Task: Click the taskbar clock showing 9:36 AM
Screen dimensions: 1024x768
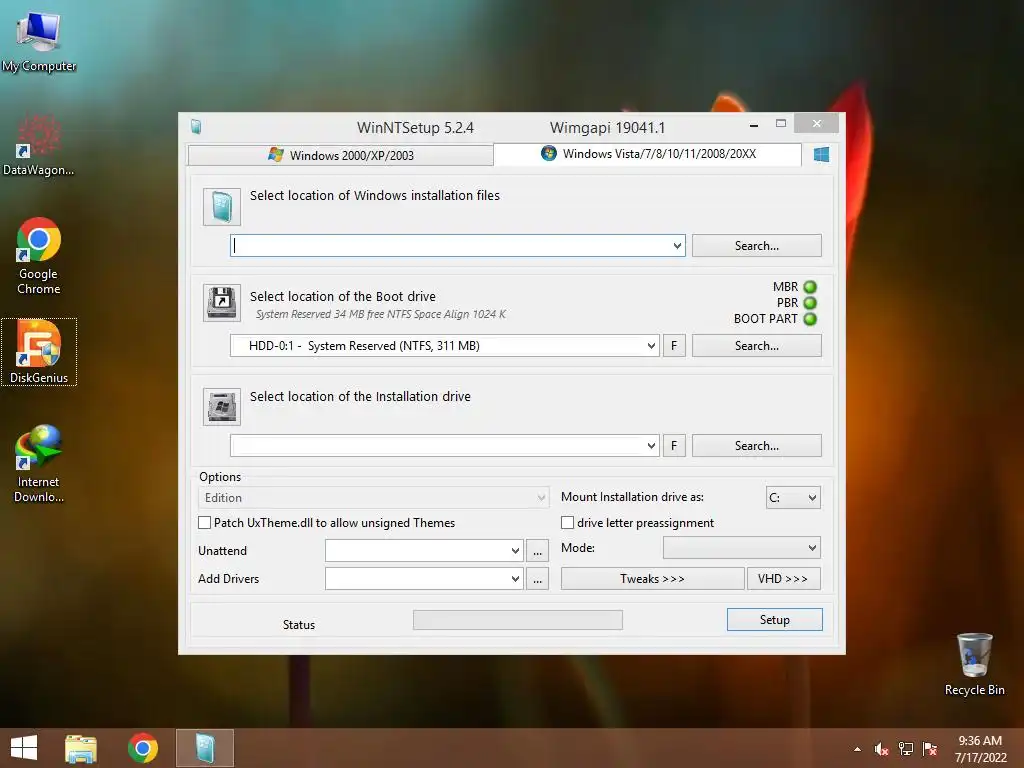Action: pyautogui.click(x=980, y=748)
